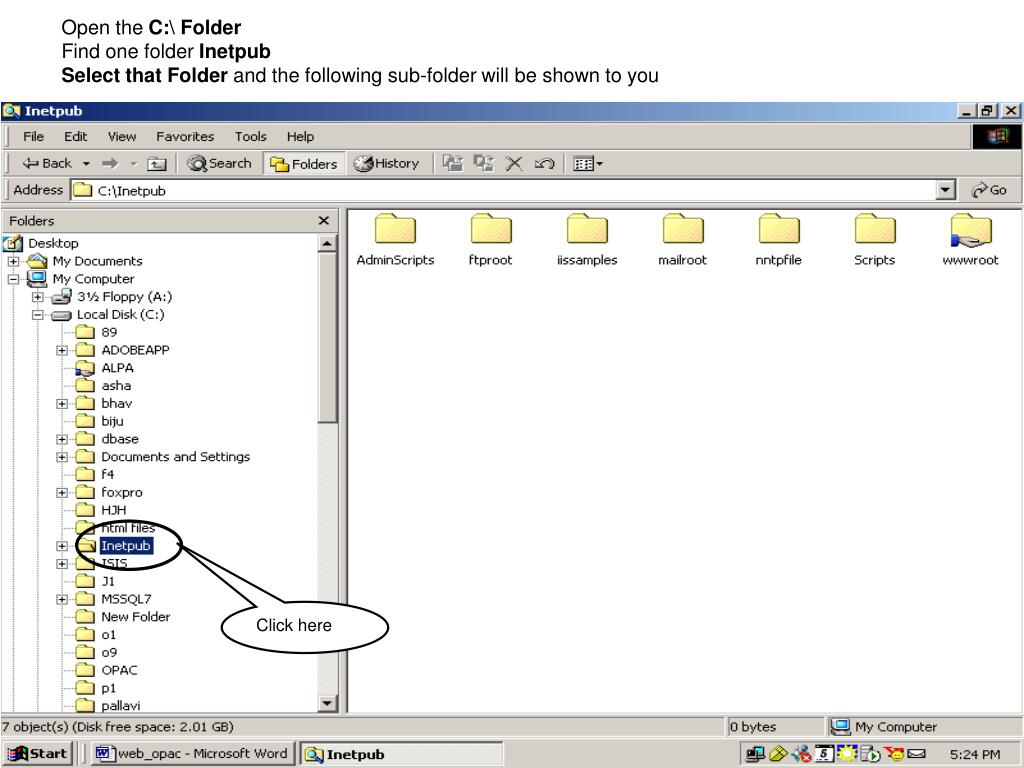Switch to web_opac Microsoft Word taskbar button

coord(191,754)
